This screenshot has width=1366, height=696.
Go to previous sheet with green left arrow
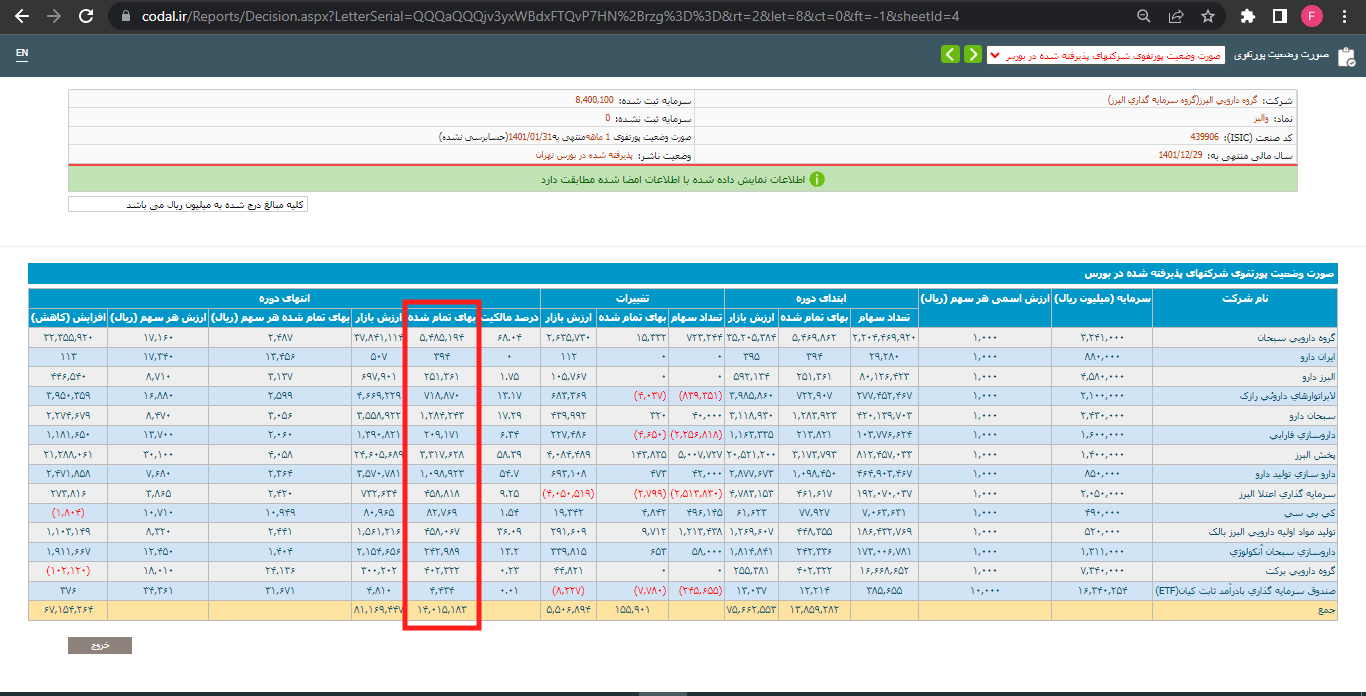point(949,54)
